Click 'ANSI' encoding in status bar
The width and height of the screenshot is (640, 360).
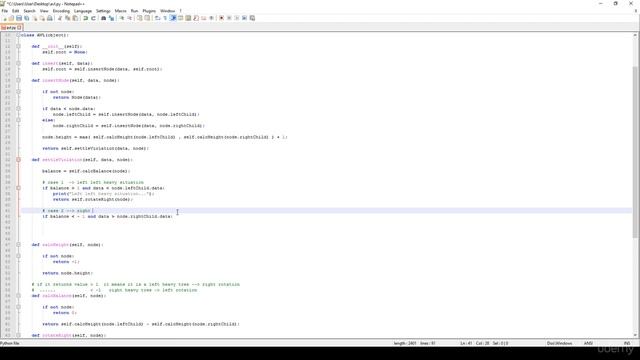pyautogui.click(x=588, y=343)
